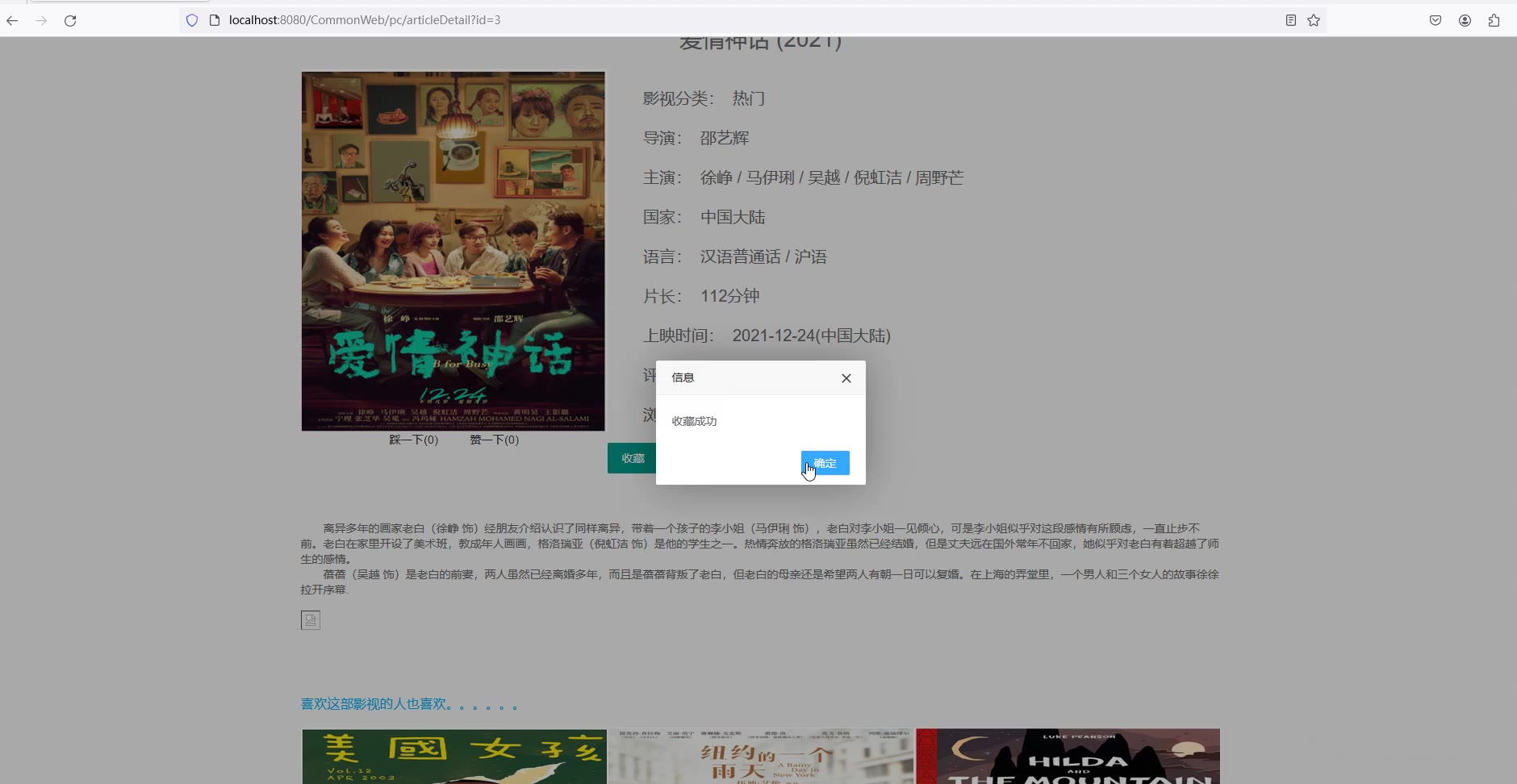Reload the current page

(70, 20)
